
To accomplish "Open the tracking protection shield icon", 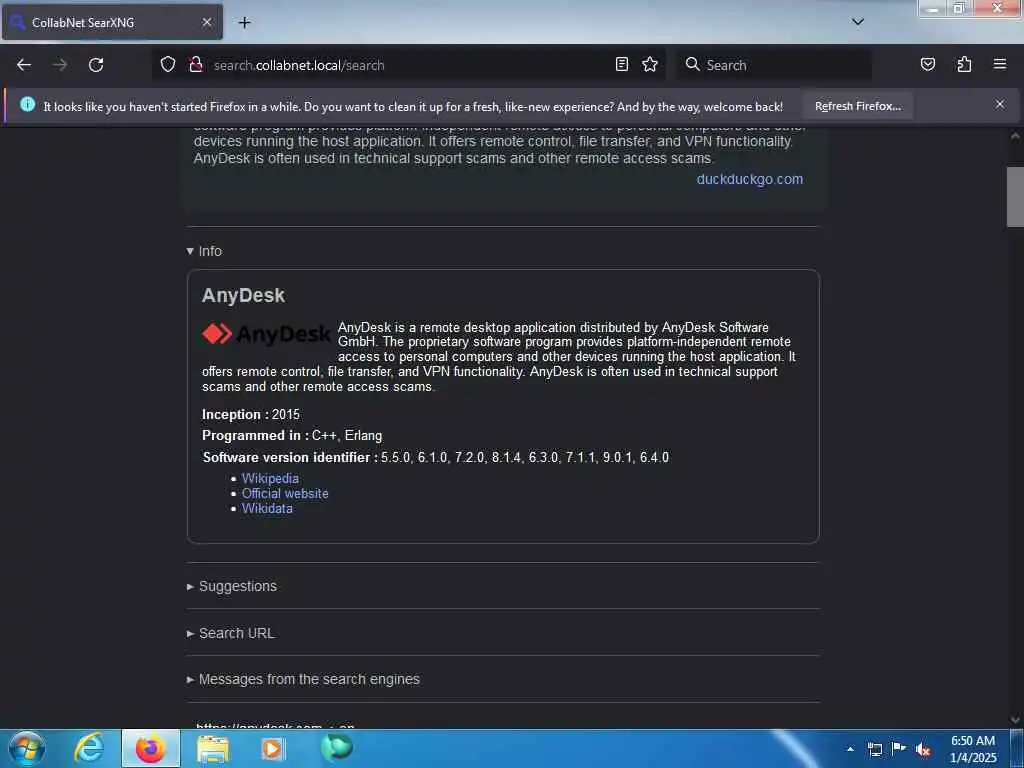I will click(168, 65).
